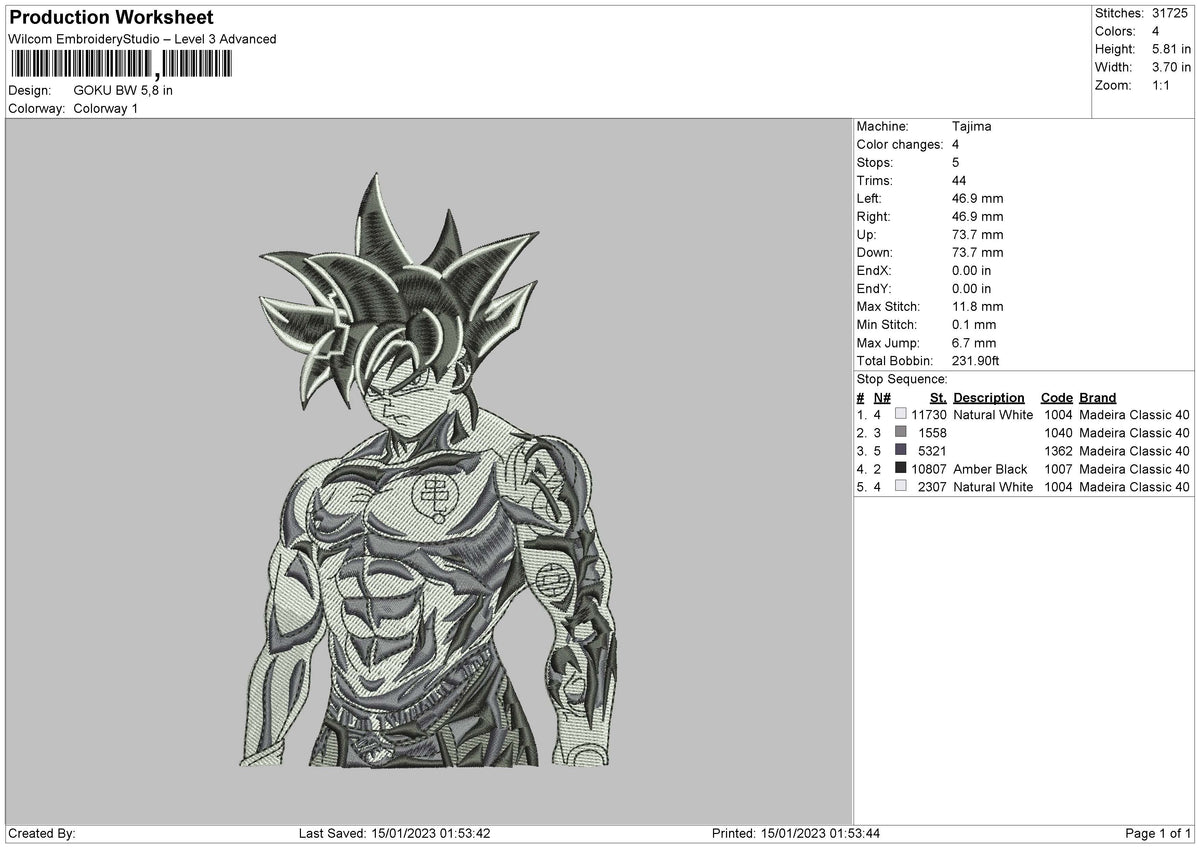Click the Max Jump value 6.7 mm

click(x=974, y=342)
